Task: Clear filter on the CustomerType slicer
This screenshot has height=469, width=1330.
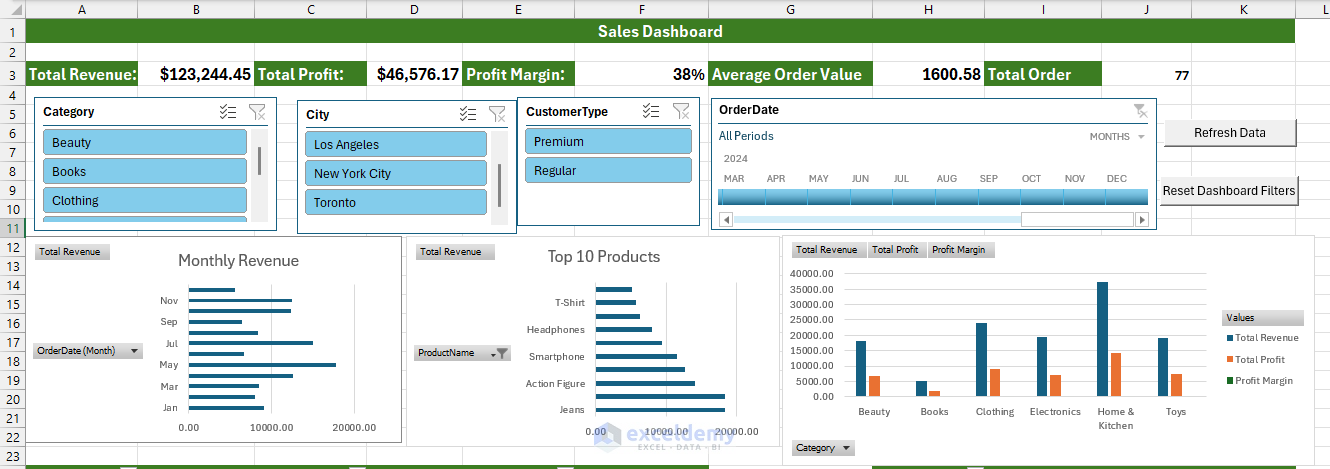Action: pos(681,111)
